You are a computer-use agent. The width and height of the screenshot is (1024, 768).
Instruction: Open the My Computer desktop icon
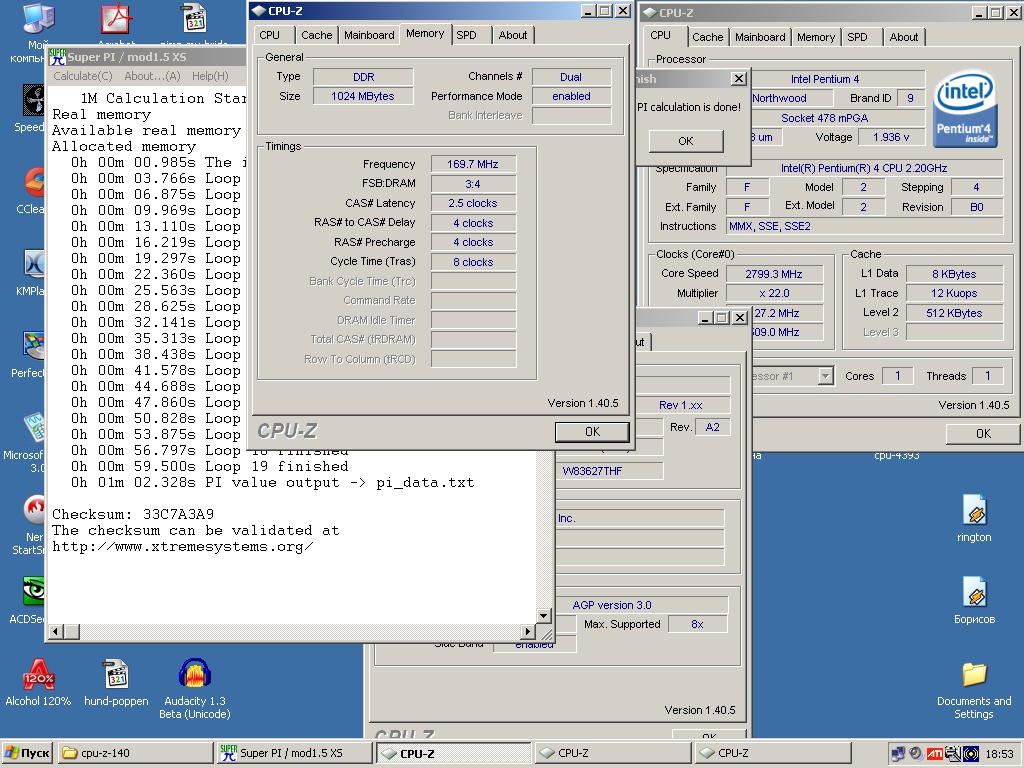38,18
